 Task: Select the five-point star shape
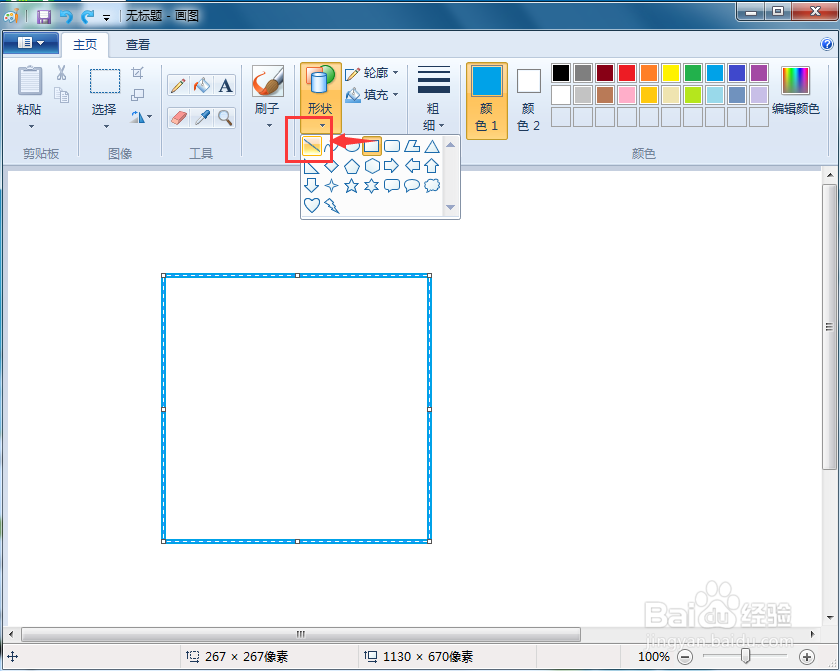351,186
